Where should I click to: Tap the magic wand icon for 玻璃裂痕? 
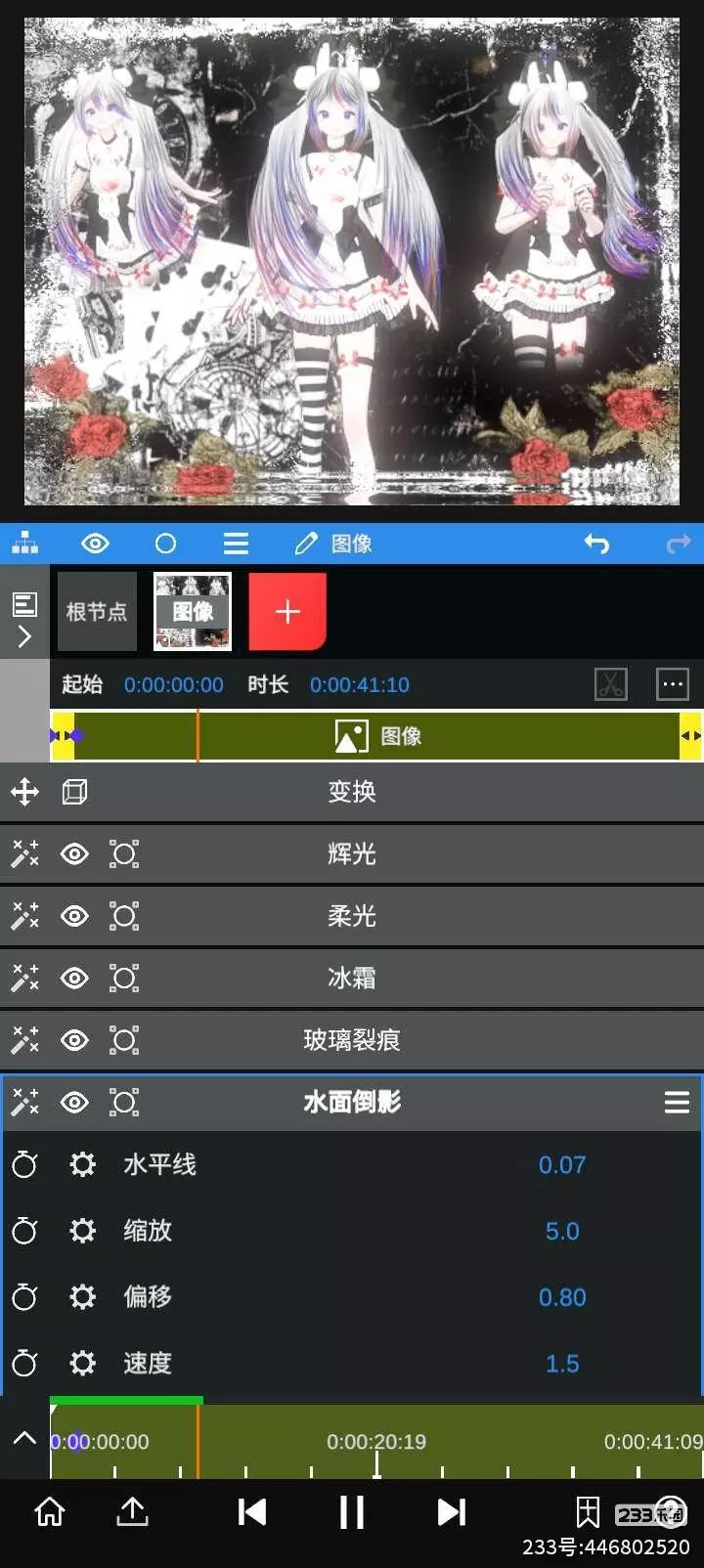[x=24, y=1040]
